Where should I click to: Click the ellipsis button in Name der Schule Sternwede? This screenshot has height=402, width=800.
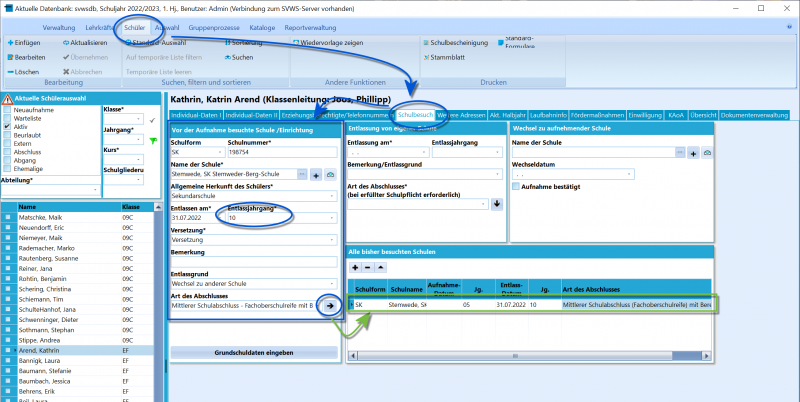pyautogui.click(x=302, y=174)
